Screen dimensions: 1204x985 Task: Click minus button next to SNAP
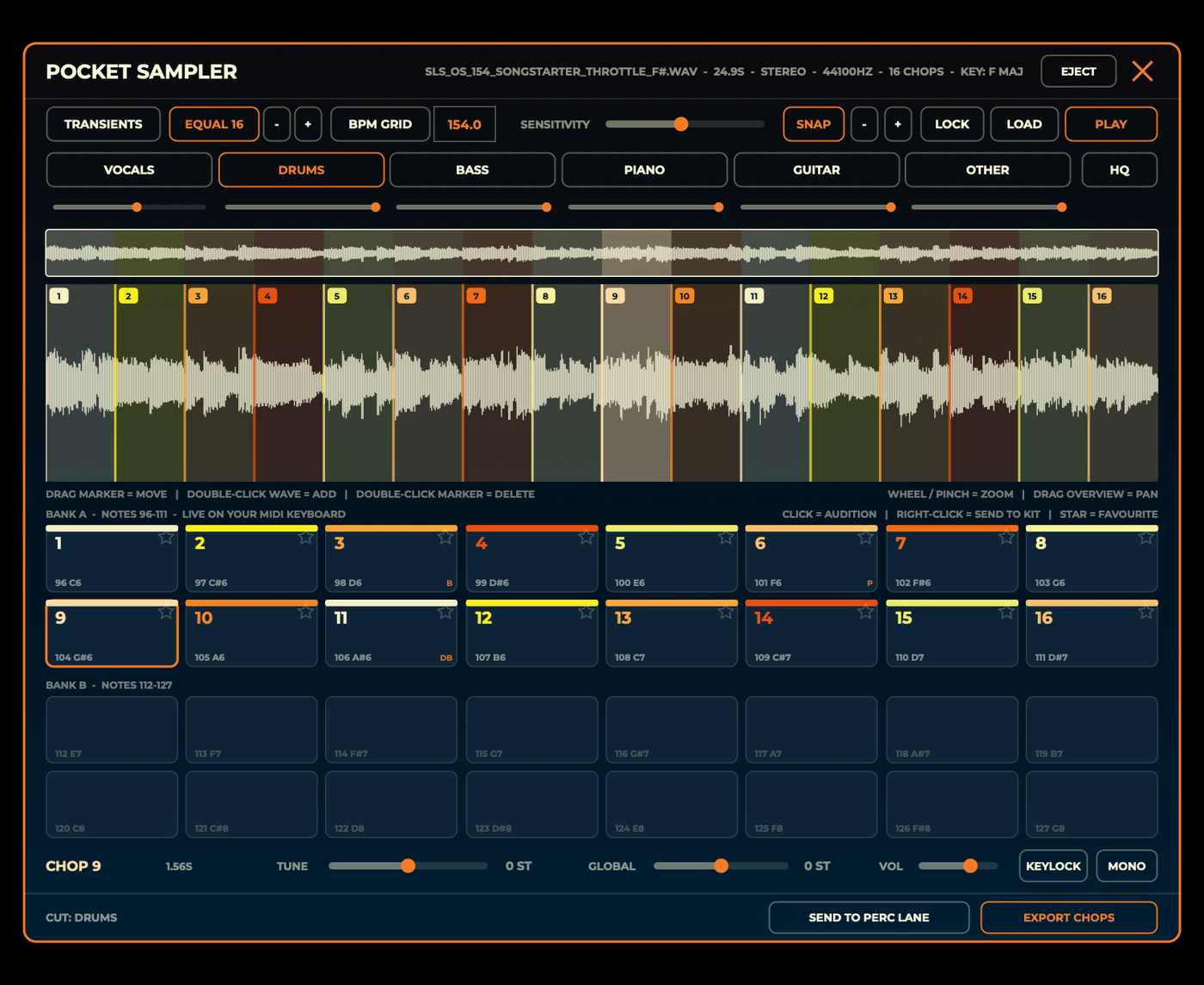(x=864, y=124)
